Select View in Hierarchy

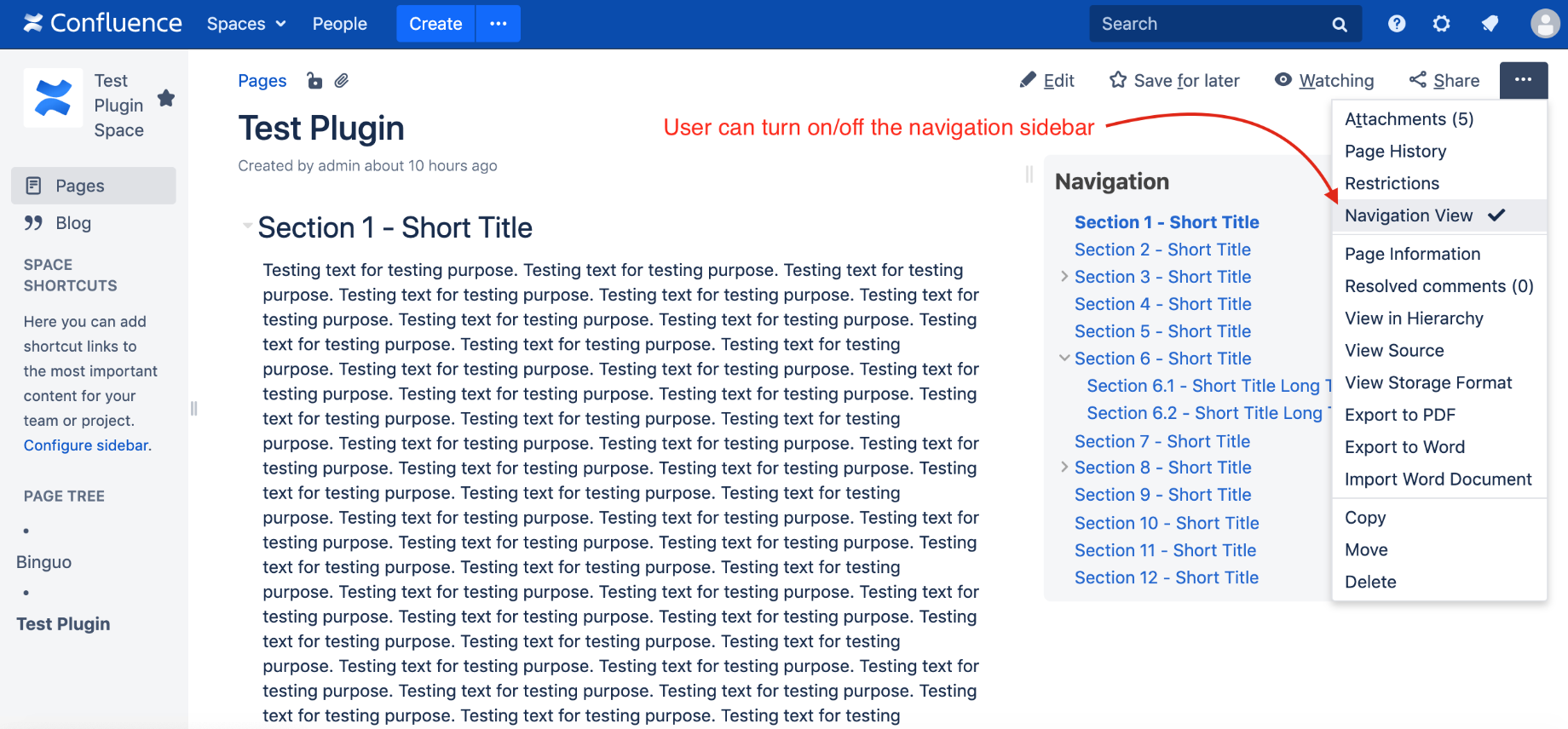pos(1439,319)
